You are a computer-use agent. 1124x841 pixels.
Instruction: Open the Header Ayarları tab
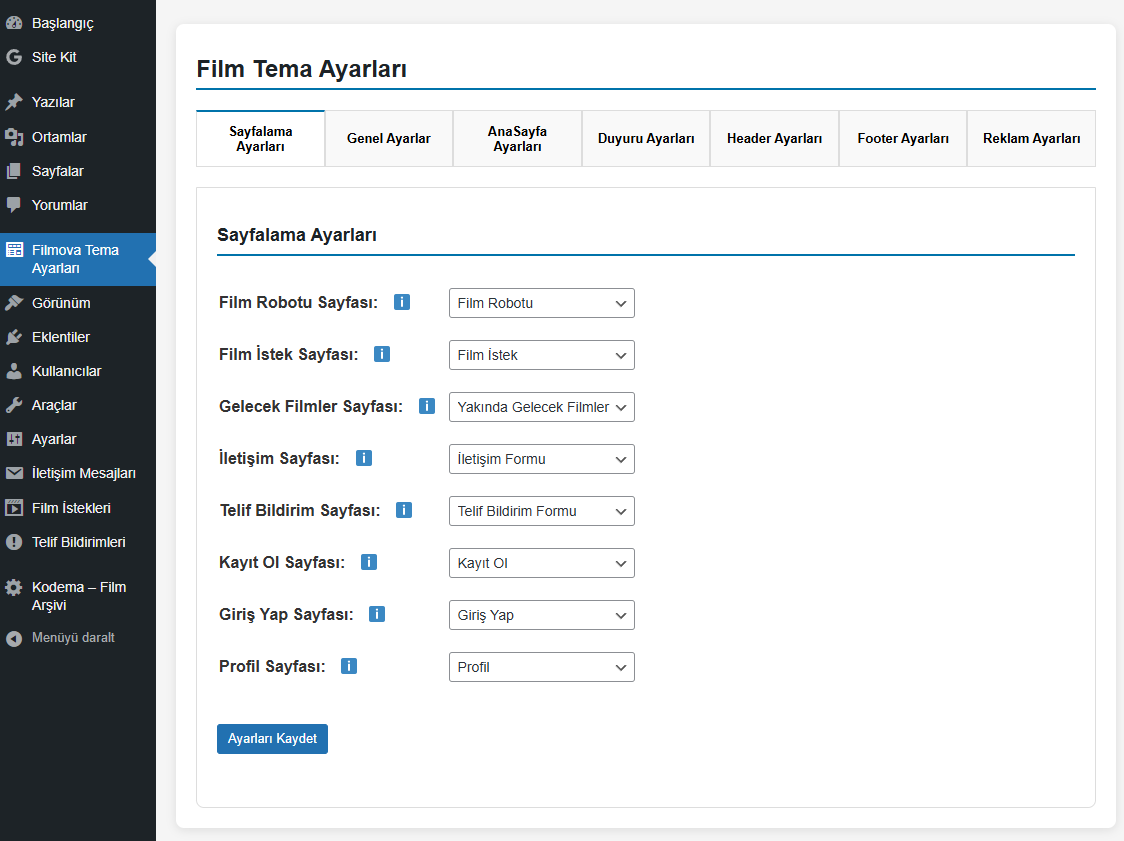point(774,139)
